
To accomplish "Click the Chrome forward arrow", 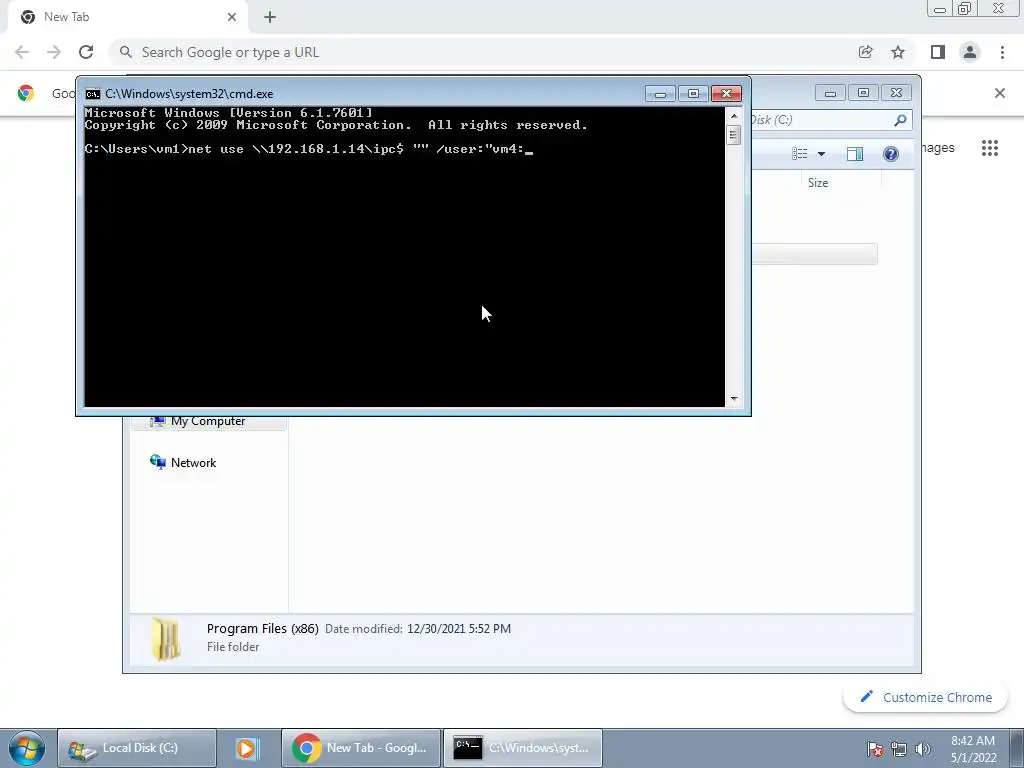I will click(54, 52).
